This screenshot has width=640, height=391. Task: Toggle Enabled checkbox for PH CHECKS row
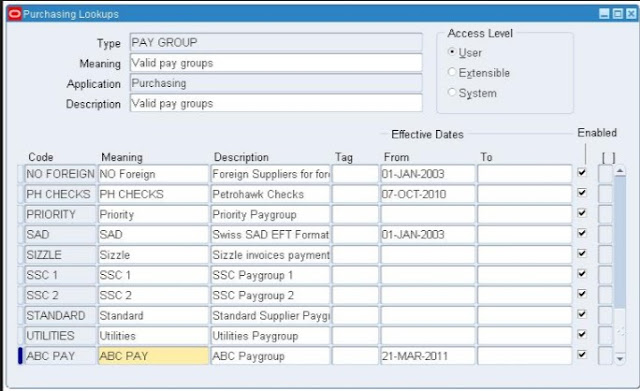click(582, 193)
